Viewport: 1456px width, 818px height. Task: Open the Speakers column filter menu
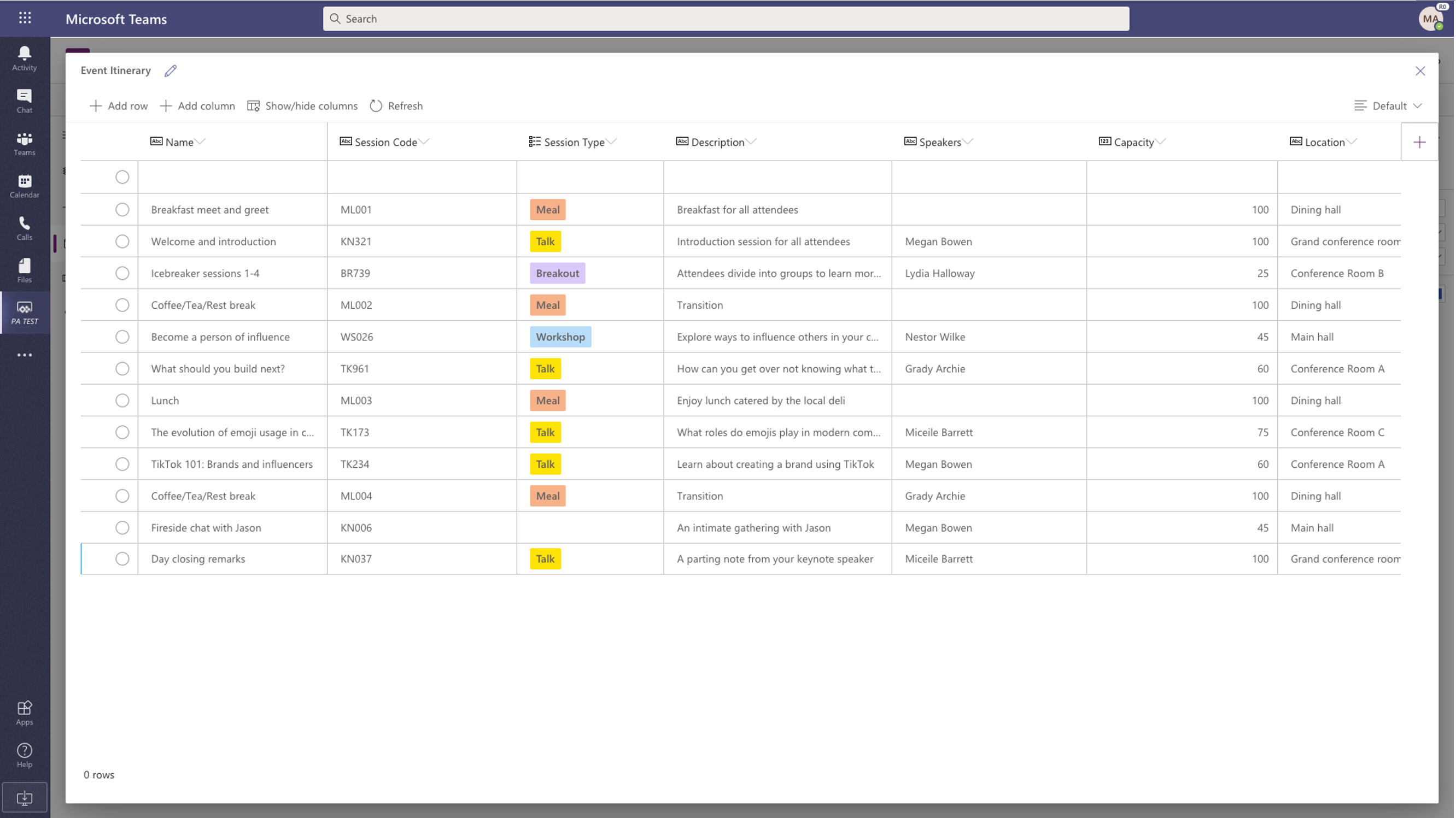point(966,141)
